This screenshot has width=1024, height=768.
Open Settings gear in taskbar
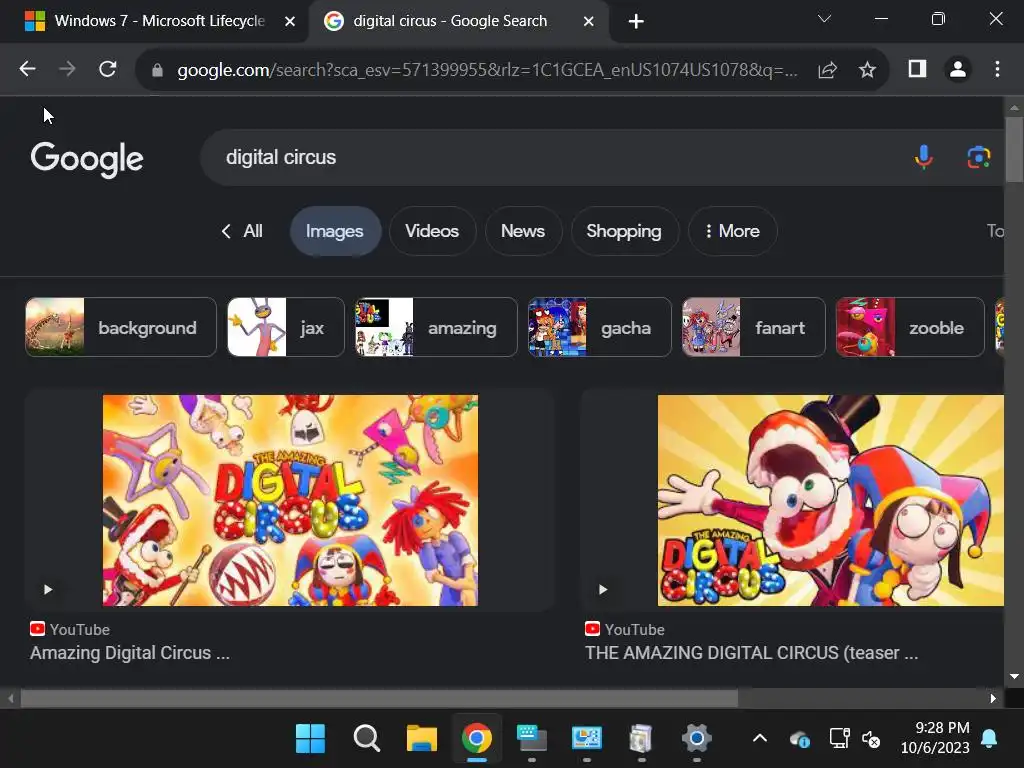tap(696, 739)
